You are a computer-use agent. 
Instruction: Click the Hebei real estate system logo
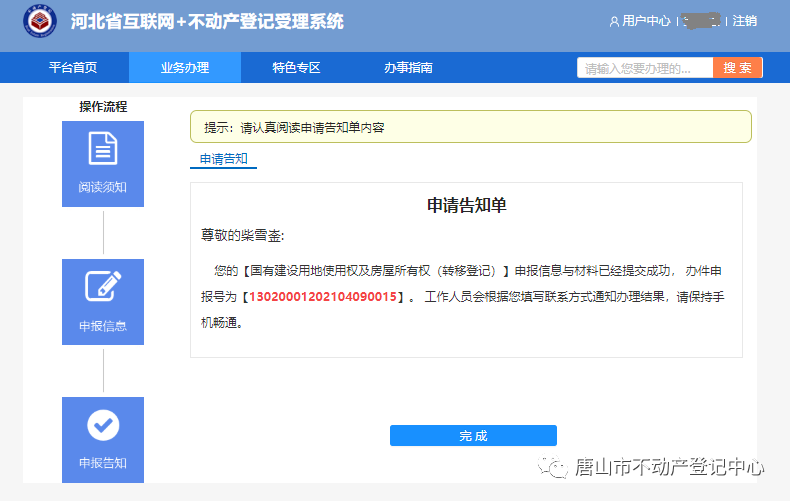pos(40,22)
